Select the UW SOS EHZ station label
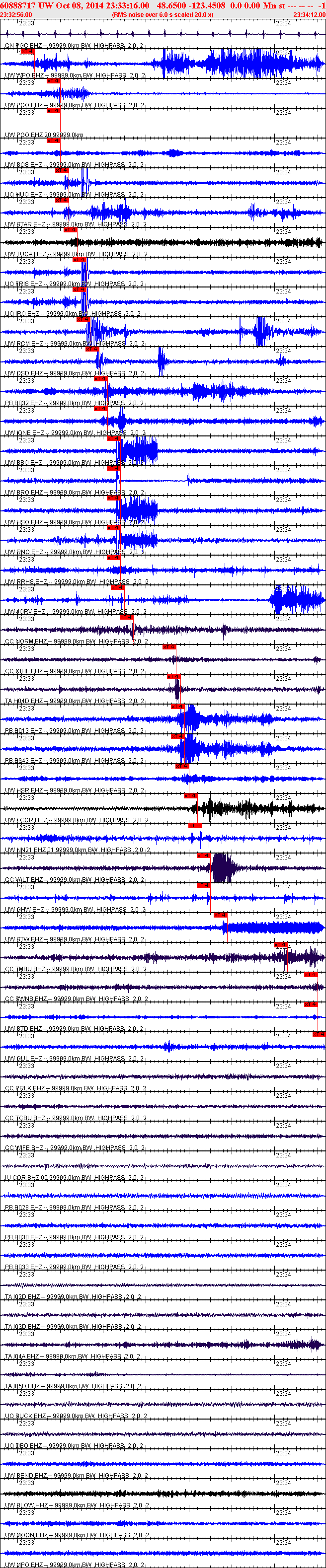Image resolution: width=326 pixels, height=1568 pixels. [75, 165]
